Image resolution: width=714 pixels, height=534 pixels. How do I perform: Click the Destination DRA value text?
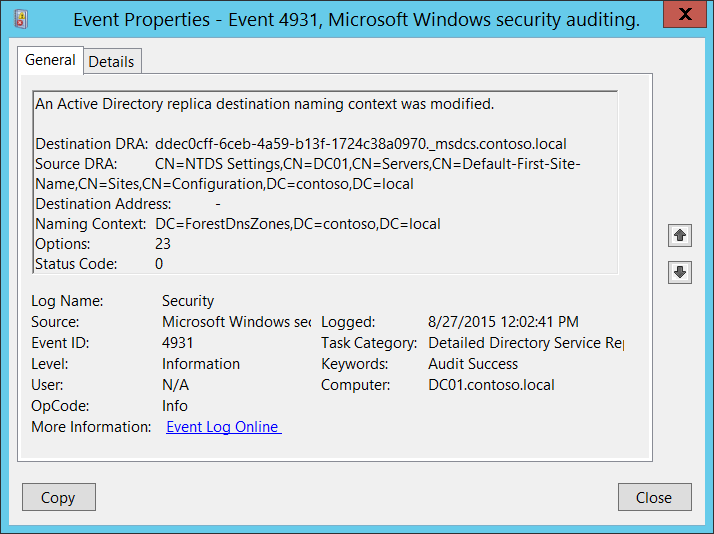coord(361,144)
